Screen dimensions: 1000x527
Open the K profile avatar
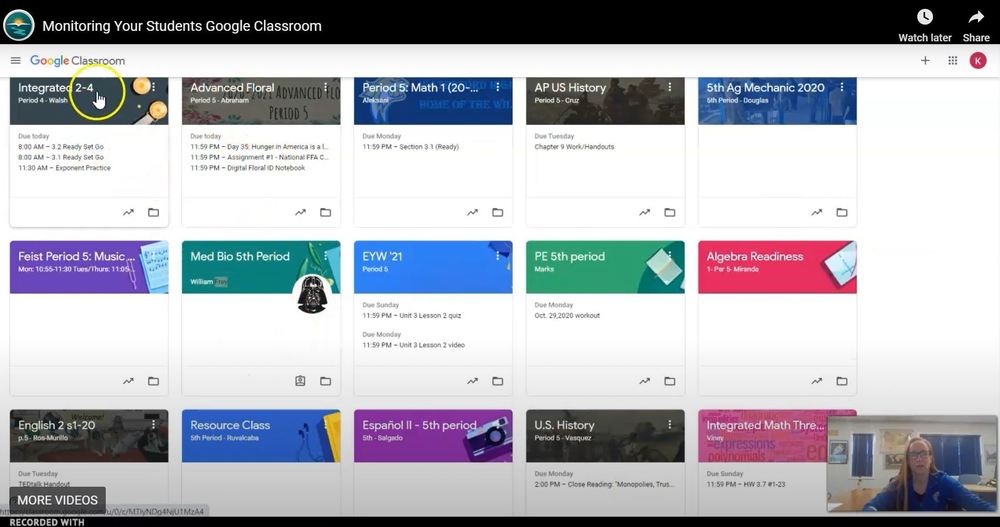coord(978,61)
